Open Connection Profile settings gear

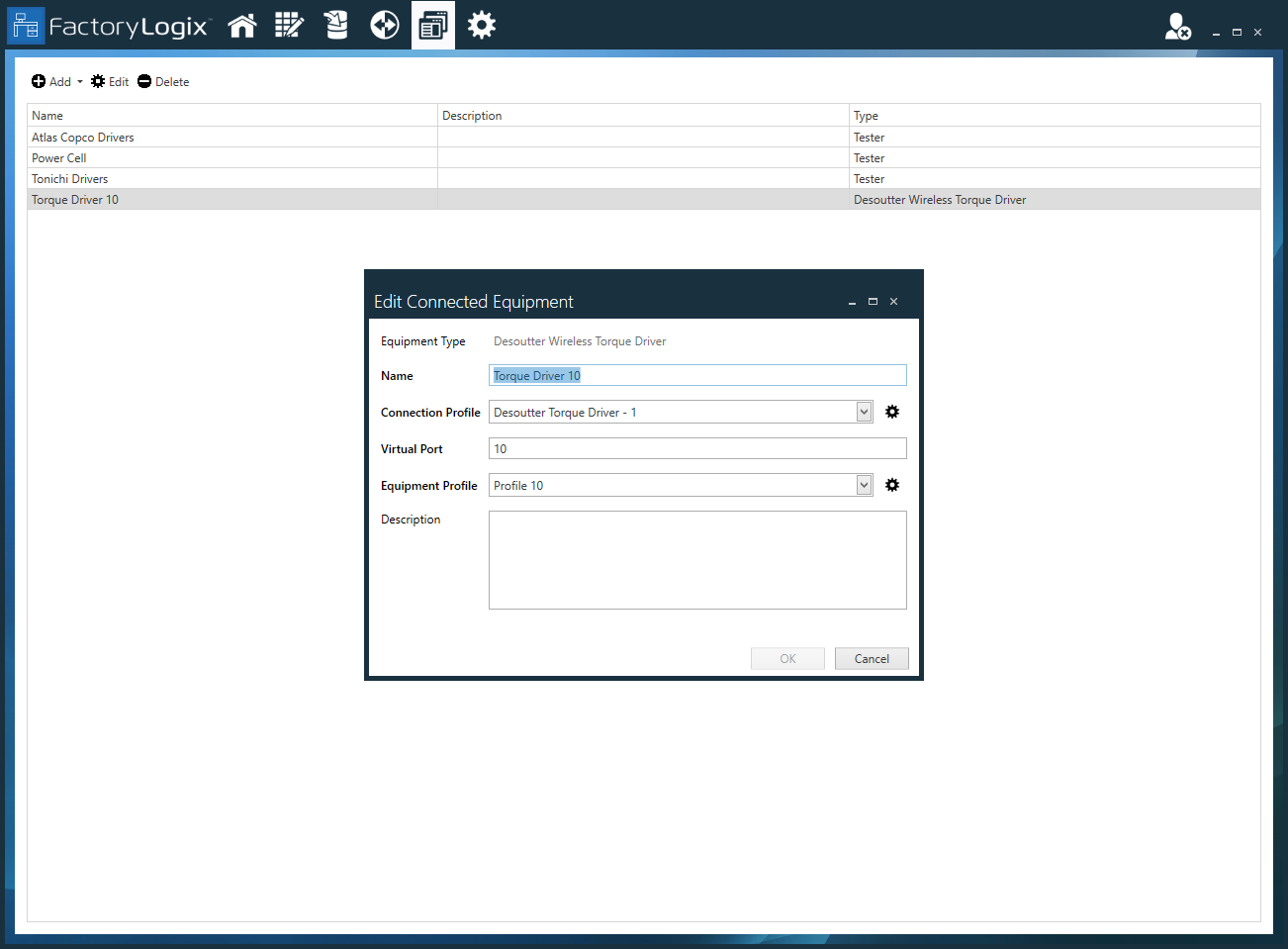(892, 412)
